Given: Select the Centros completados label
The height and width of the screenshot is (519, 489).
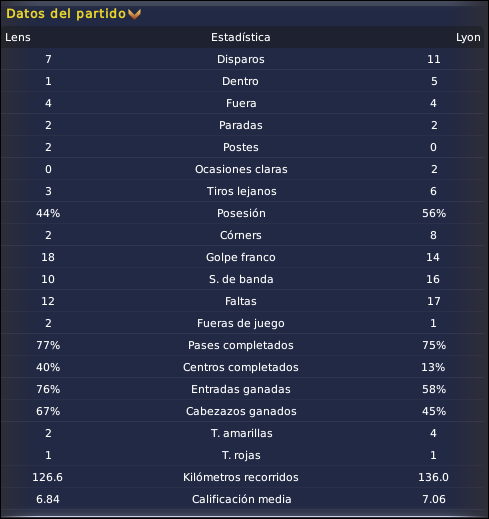Looking at the screenshot, I should click(x=241, y=367).
